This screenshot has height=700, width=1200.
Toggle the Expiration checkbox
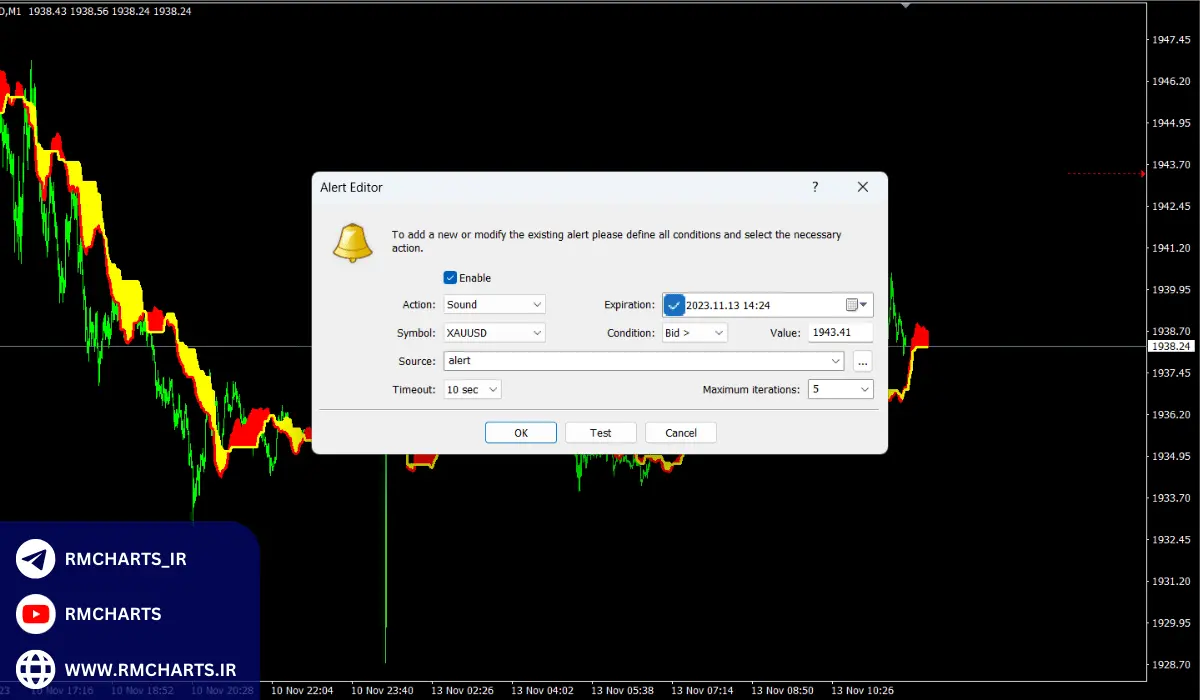(674, 305)
